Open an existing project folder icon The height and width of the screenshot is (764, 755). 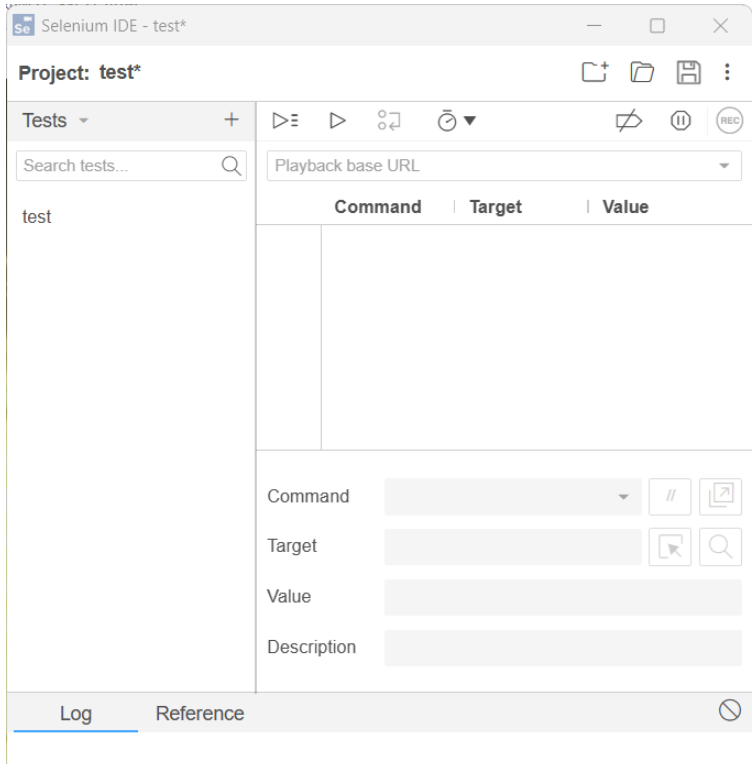[641, 73]
